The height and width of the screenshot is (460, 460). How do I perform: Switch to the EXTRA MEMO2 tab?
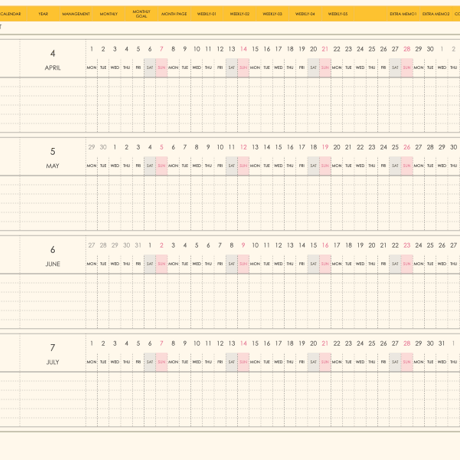pyautogui.click(x=436, y=14)
